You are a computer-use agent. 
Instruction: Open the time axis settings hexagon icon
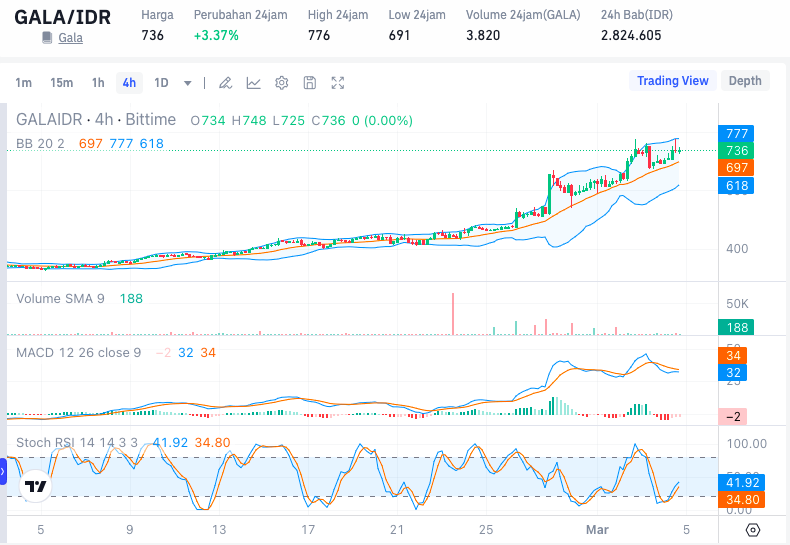click(x=753, y=530)
